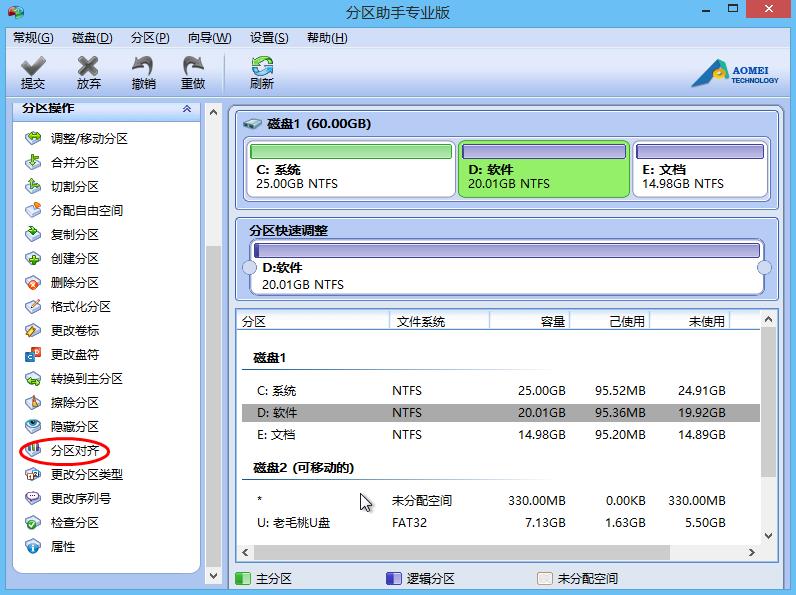This screenshot has height=595, width=796.
Task: Select E: 文档 partition block in disk map
Action: point(700,169)
